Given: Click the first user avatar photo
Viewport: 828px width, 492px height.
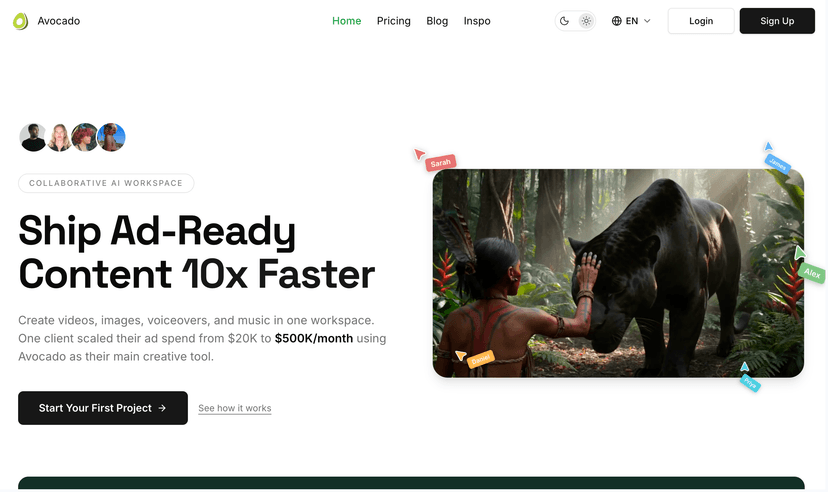Looking at the screenshot, I should coord(33,137).
